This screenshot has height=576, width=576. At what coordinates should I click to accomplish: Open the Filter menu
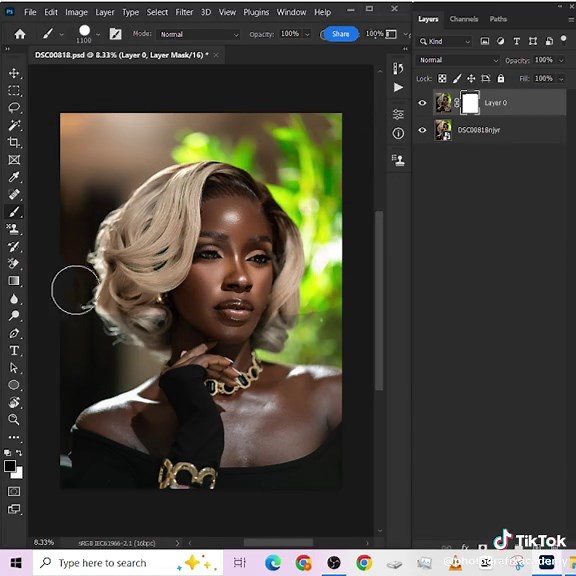pyautogui.click(x=184, y=12)
